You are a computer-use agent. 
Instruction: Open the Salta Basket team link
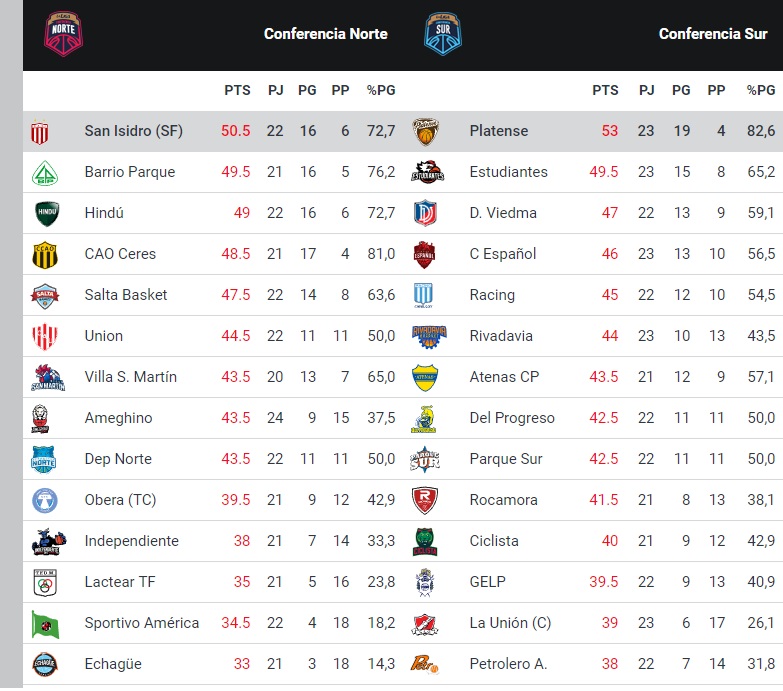126,295
